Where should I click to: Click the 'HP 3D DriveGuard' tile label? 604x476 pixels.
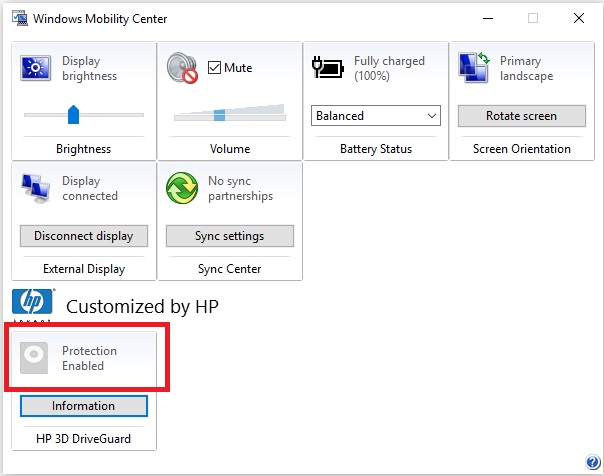pos(84,439)
